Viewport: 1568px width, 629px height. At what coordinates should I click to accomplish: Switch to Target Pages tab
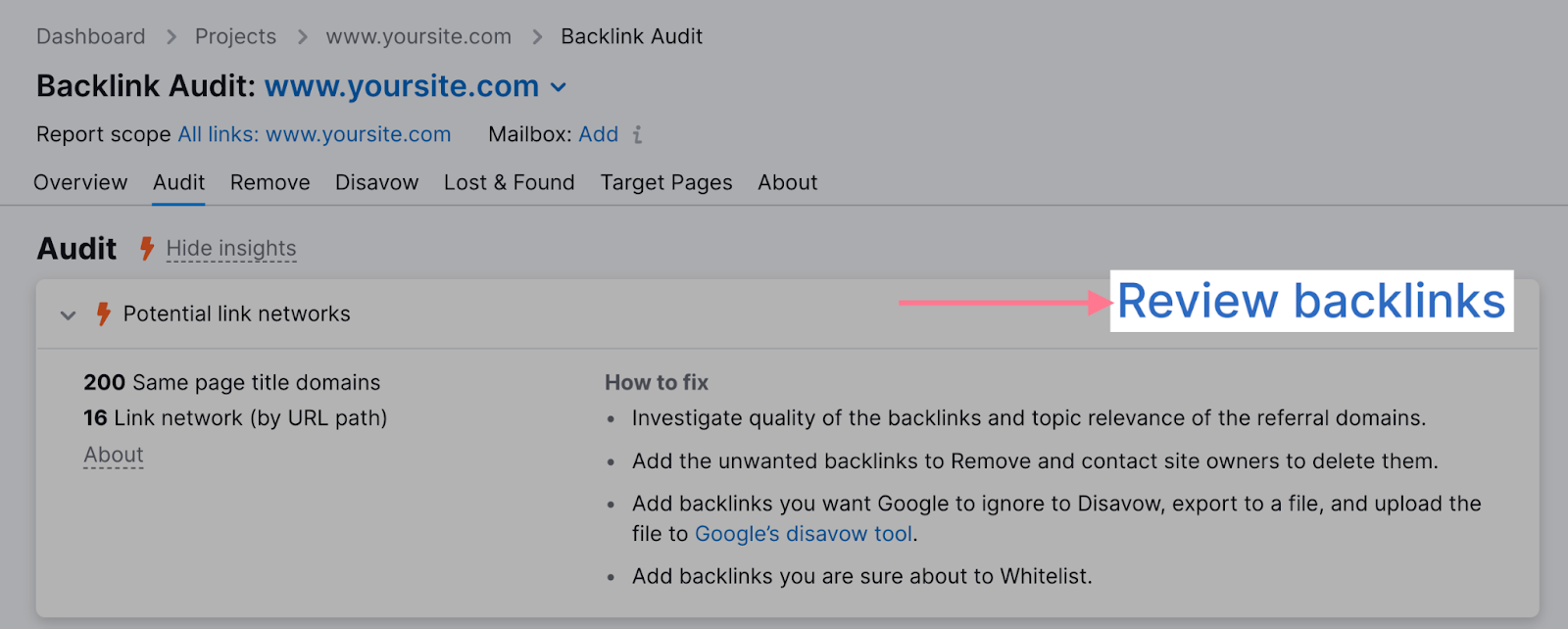(666, 183)
